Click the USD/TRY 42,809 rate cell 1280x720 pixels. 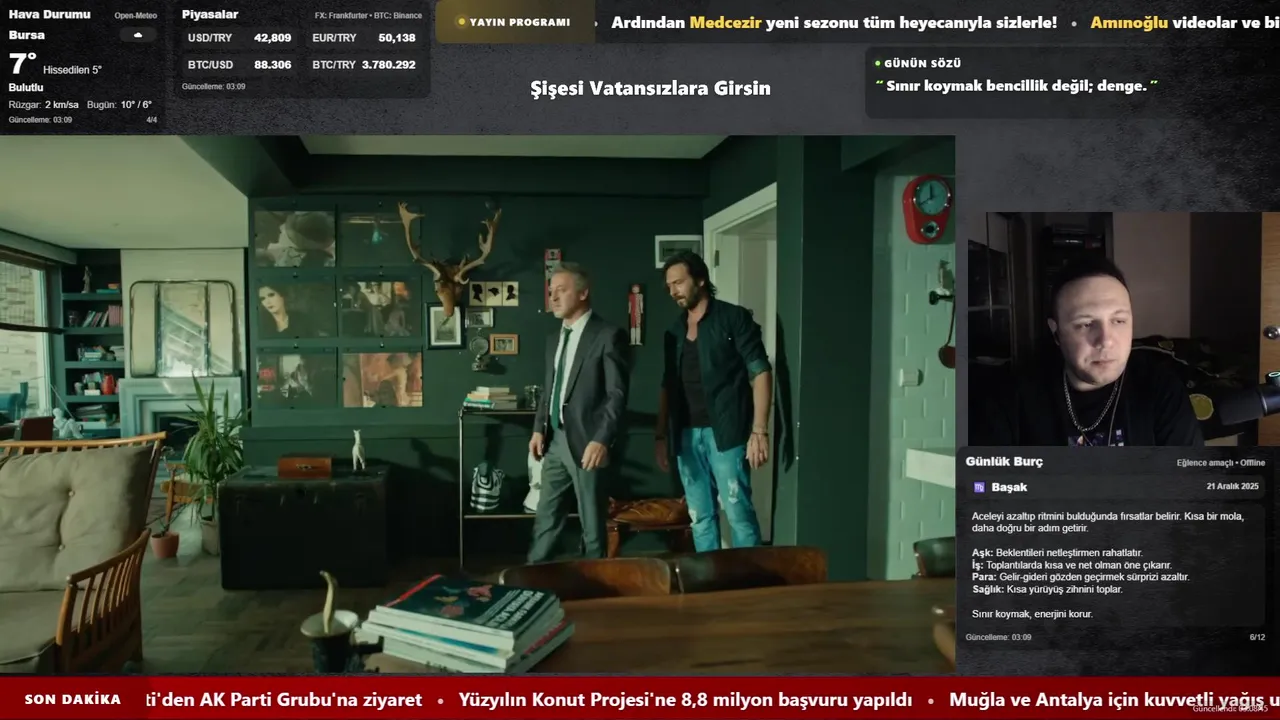click(240, 38)
